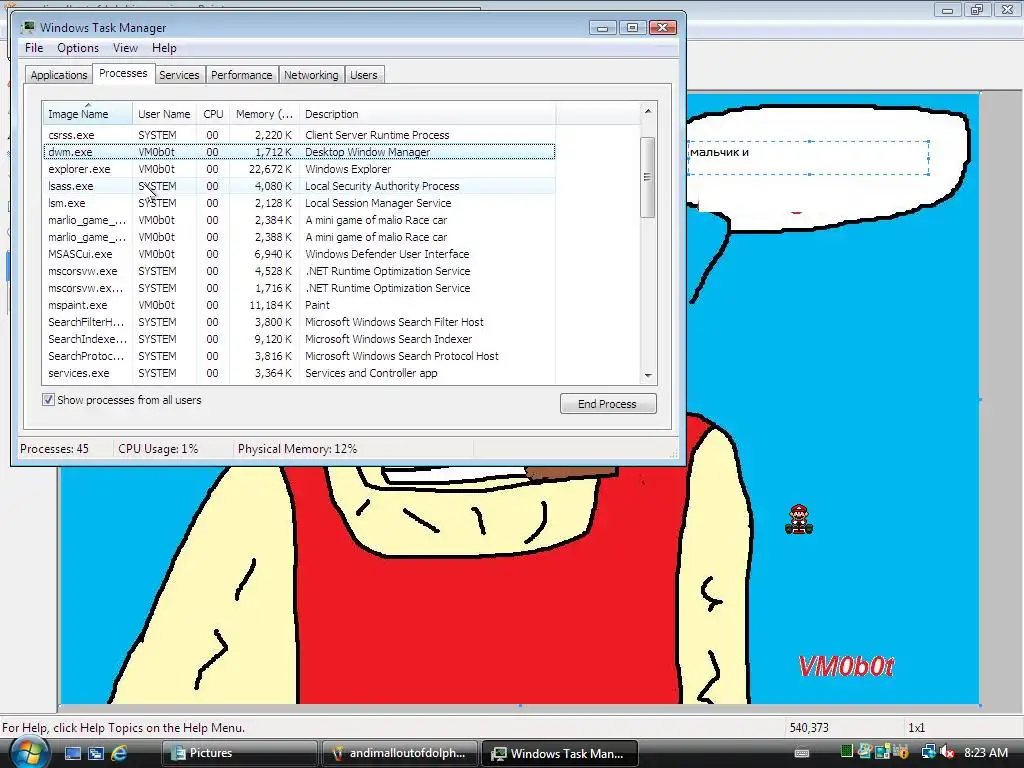
Task: Select the dwm.exe process row
Action: coord(299,152)
